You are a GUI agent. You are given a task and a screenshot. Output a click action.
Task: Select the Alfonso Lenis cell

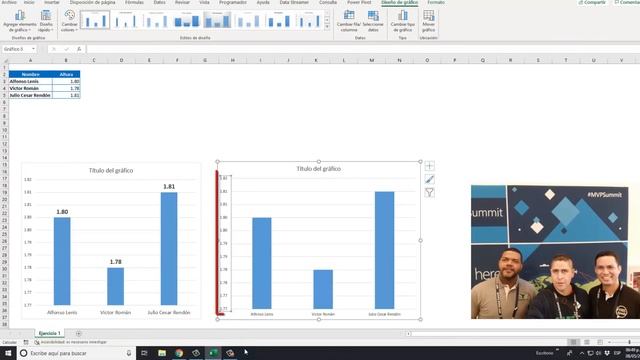pyautogui.click(x=31, y=81)
